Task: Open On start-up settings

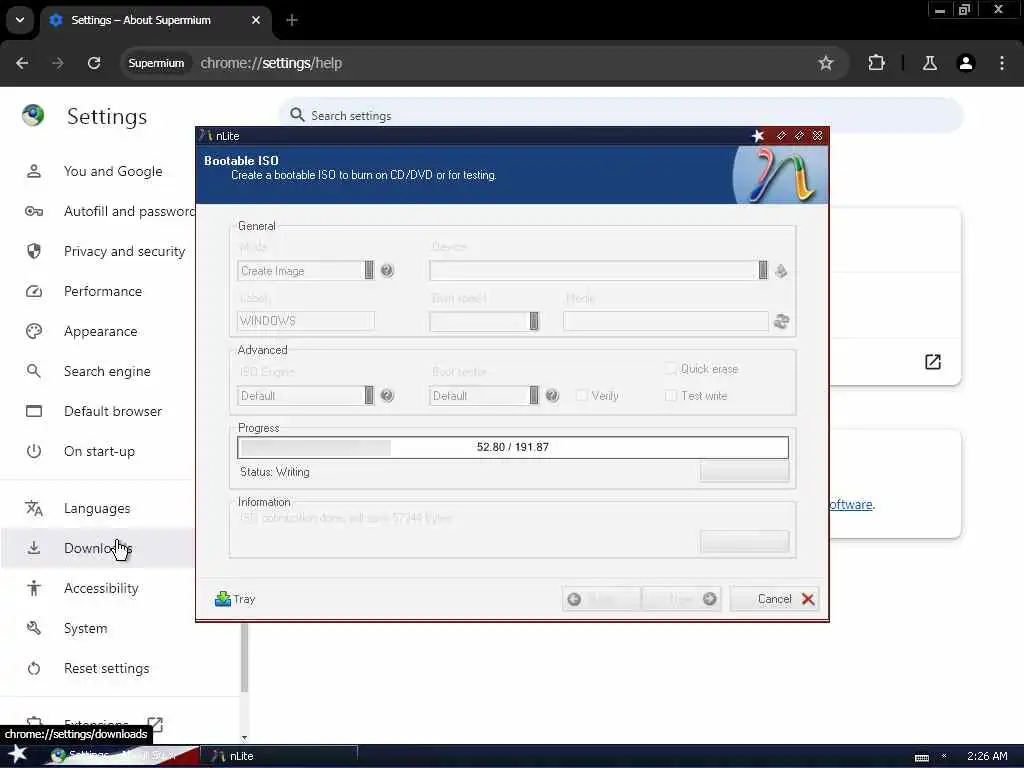Action: [98, 451]
